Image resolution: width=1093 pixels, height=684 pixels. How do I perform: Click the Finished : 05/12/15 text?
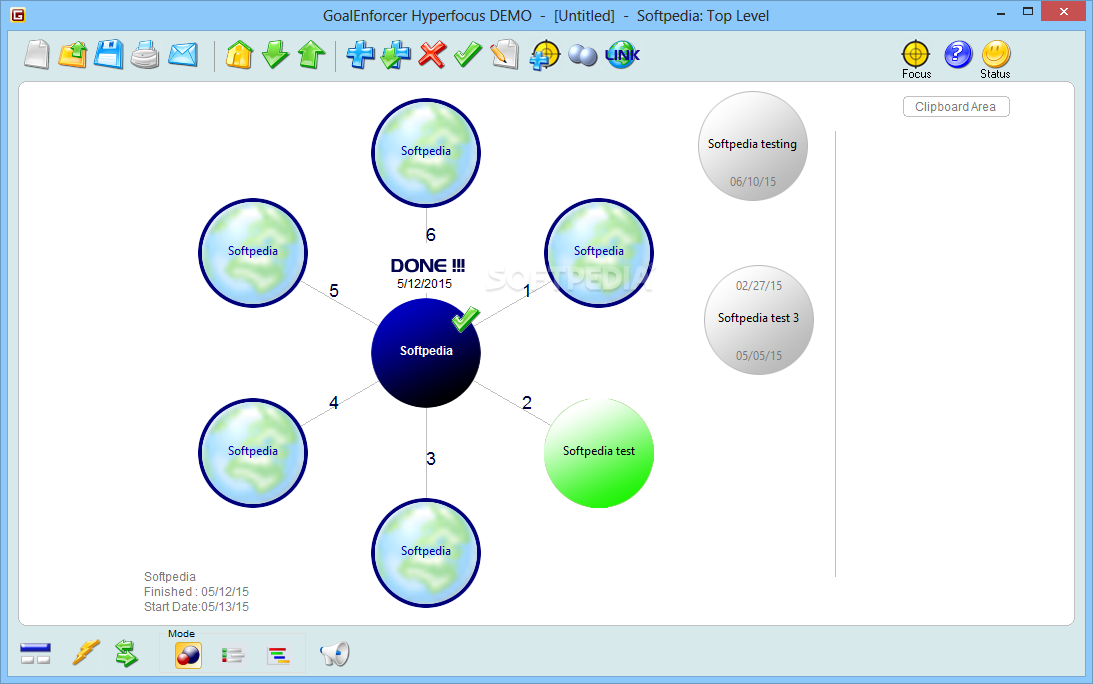197,591
